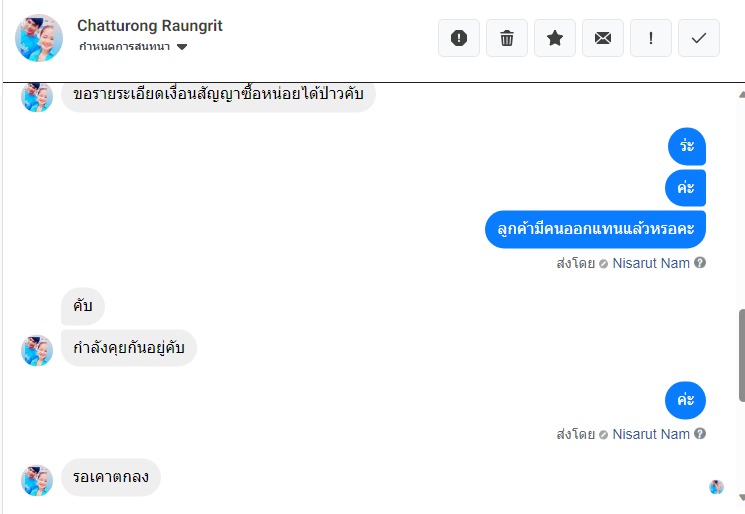
Task: Click the spam report octagon icon
Action: tap(459, 38)
